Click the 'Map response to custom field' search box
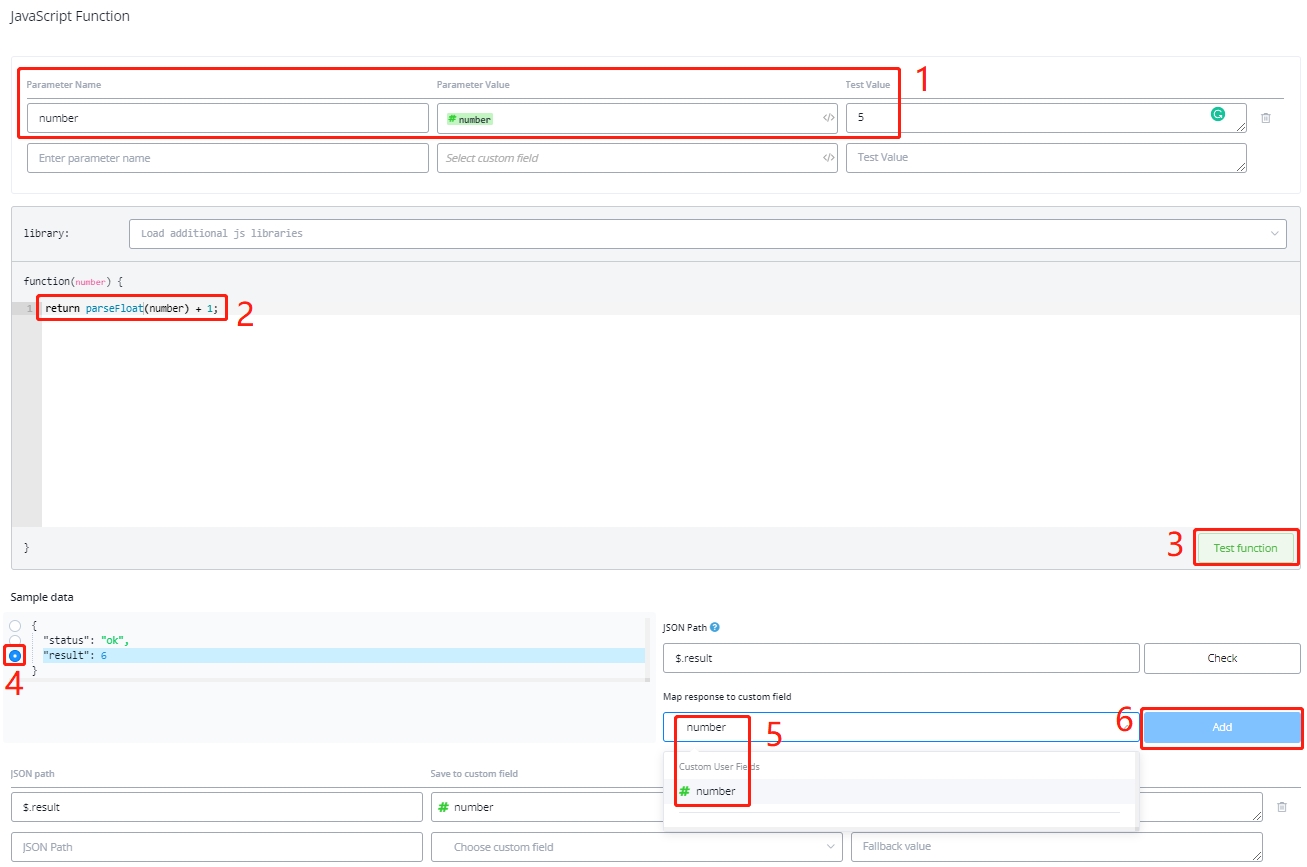 (900, 727)
